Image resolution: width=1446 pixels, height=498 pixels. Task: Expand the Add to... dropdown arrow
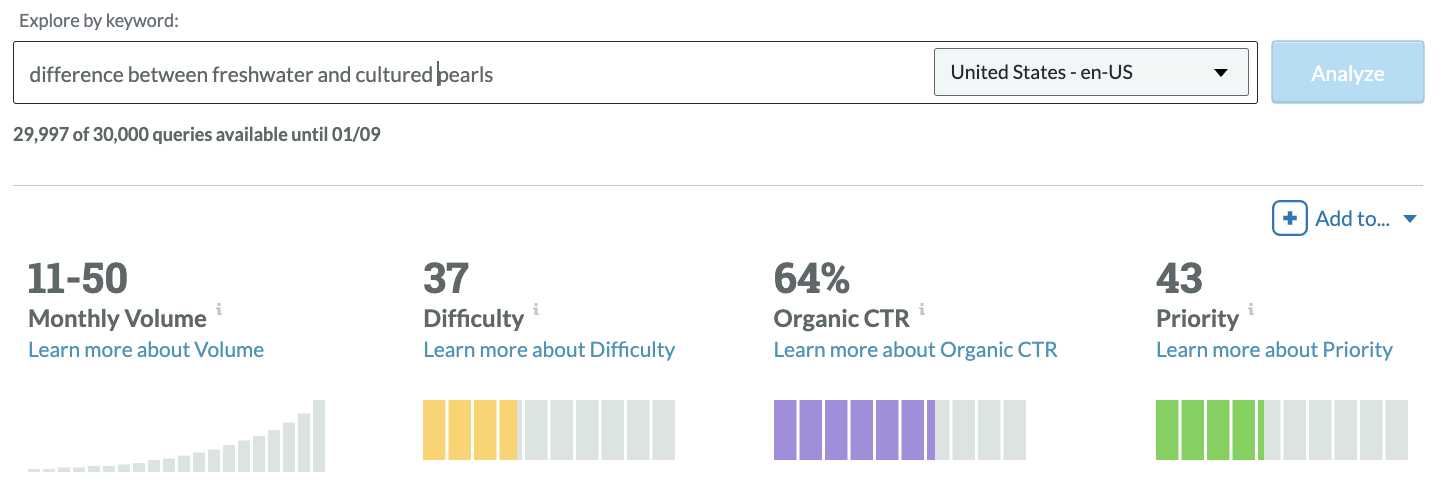point(1410,219)
